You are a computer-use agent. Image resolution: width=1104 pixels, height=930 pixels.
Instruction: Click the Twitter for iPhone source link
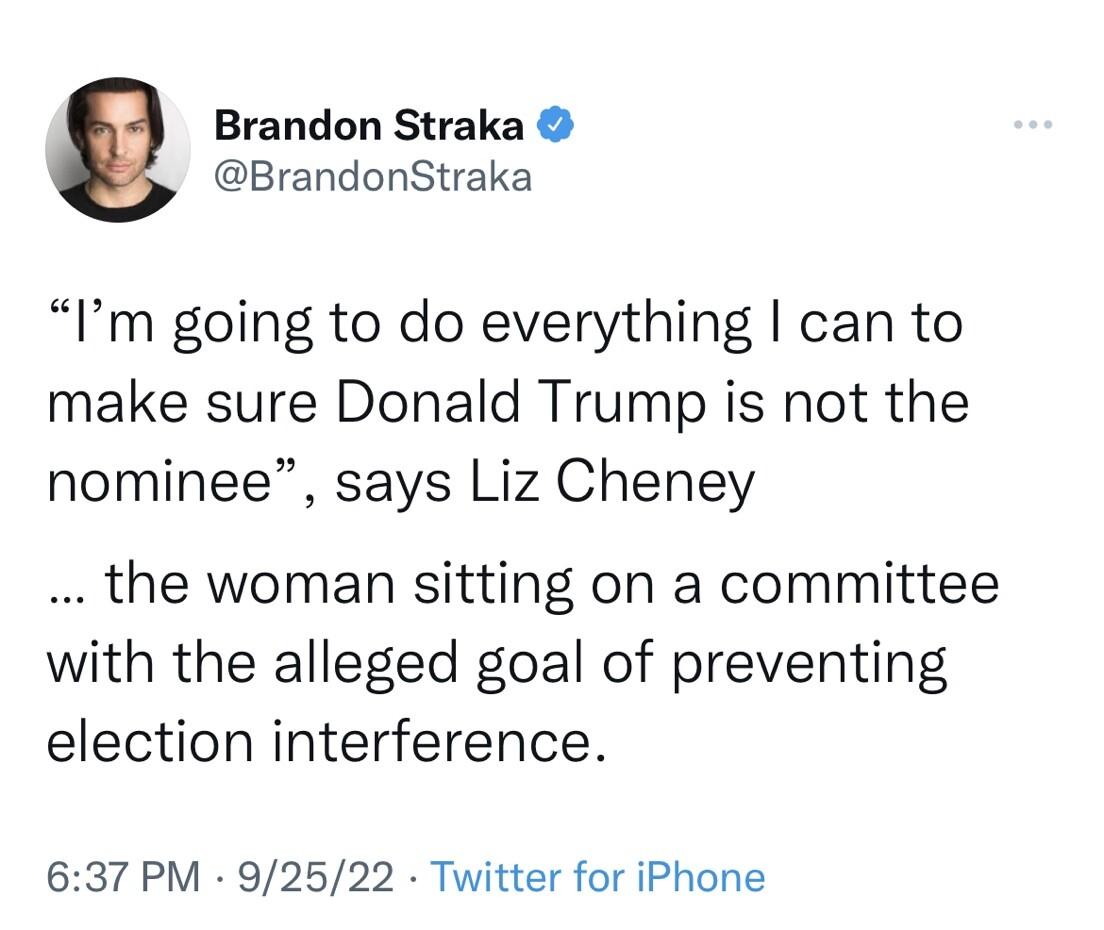click(x=598, y=877)
